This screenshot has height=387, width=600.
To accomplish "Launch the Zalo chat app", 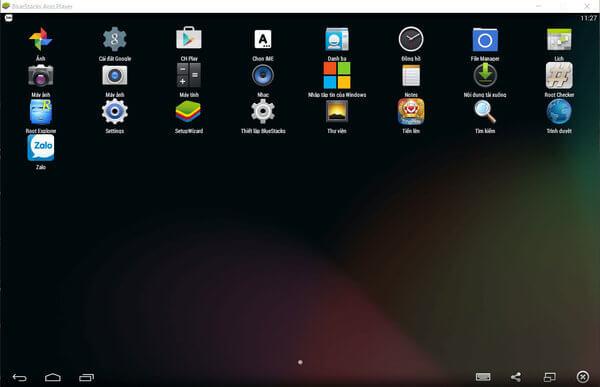I will click(41, 148).
